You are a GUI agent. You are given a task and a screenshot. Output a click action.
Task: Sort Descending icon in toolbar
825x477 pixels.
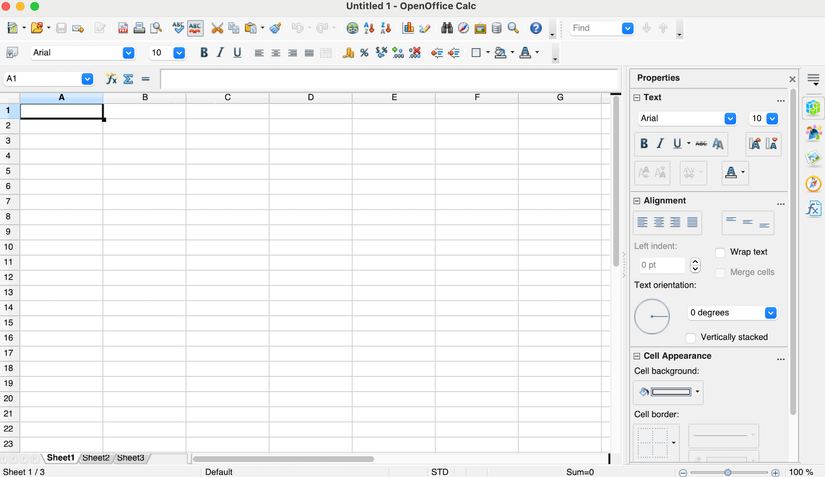point(386,28)
